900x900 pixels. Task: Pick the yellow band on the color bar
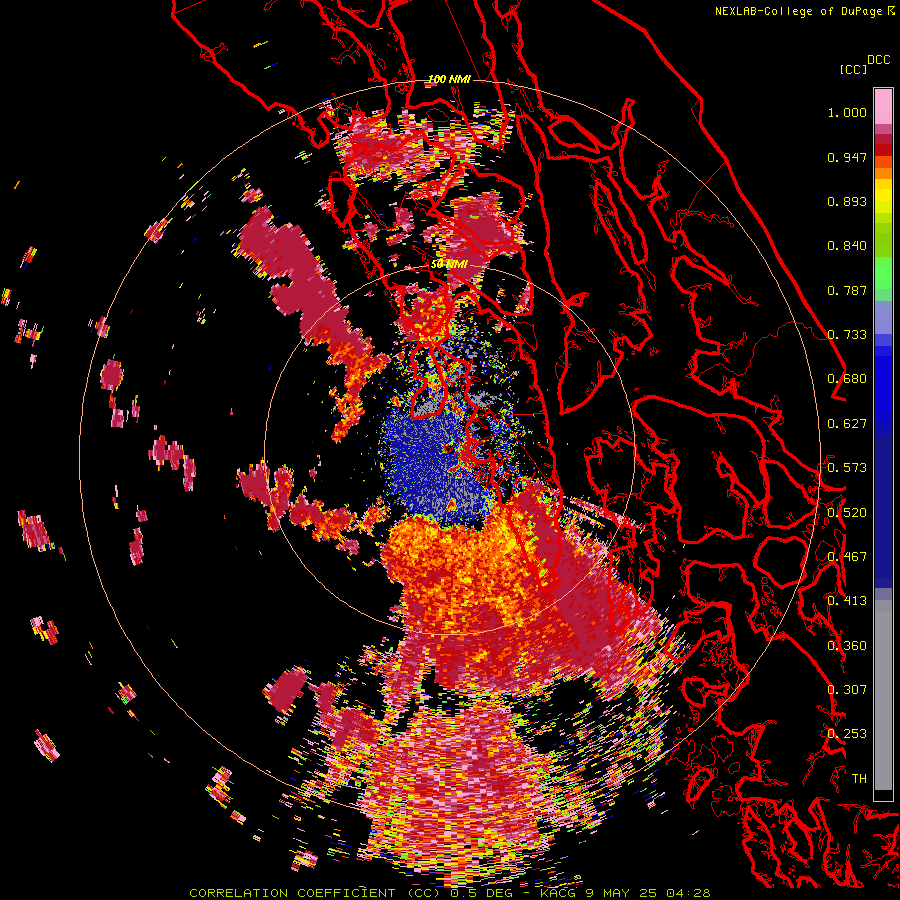point(883,196)
